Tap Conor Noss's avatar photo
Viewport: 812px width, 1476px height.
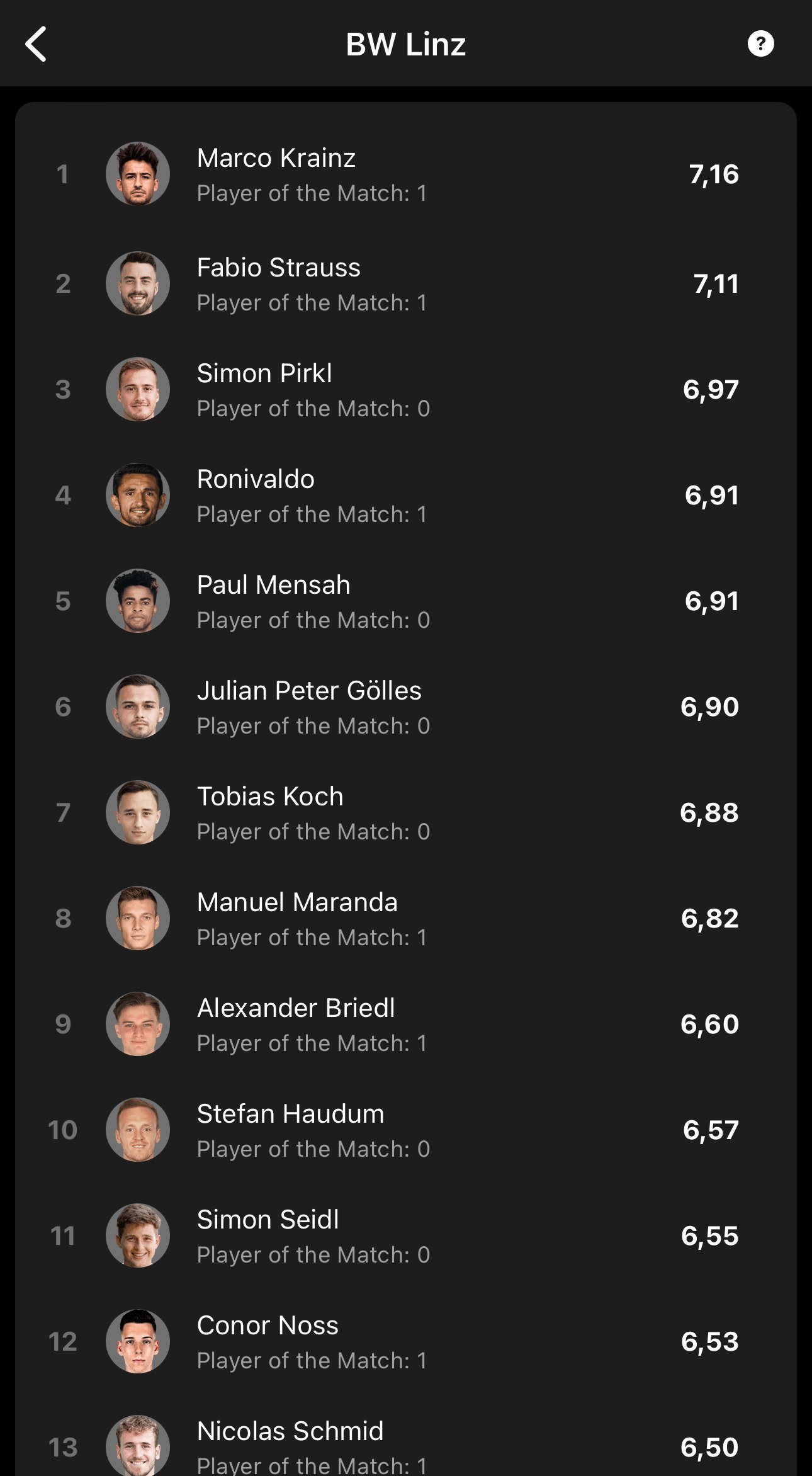138,1342
